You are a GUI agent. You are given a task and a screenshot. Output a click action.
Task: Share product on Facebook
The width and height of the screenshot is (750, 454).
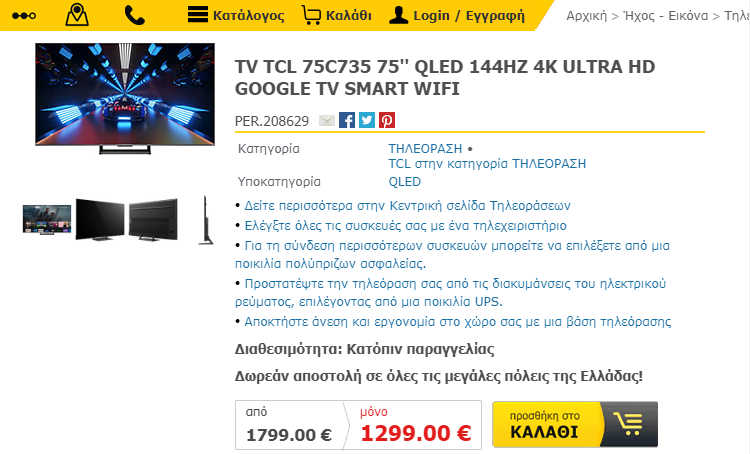pyautogui.click(x=347, y=120)
